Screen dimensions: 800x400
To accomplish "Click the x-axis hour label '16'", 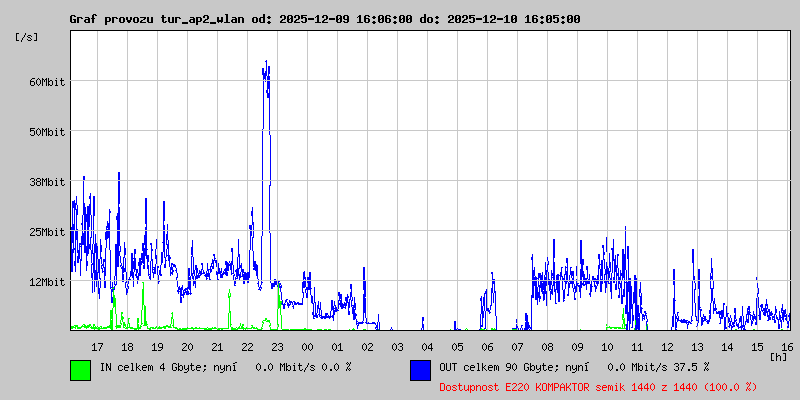I will [x=786, y=347].
